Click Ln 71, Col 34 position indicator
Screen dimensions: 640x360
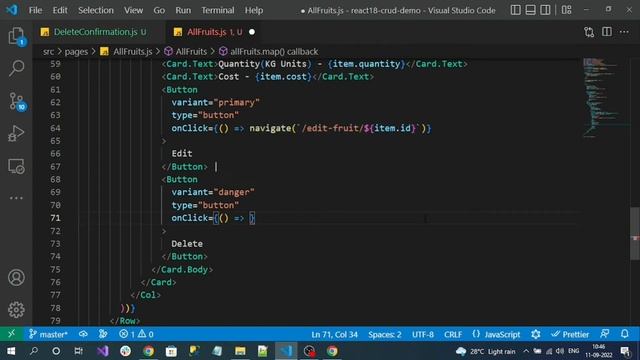coord(334,334)
